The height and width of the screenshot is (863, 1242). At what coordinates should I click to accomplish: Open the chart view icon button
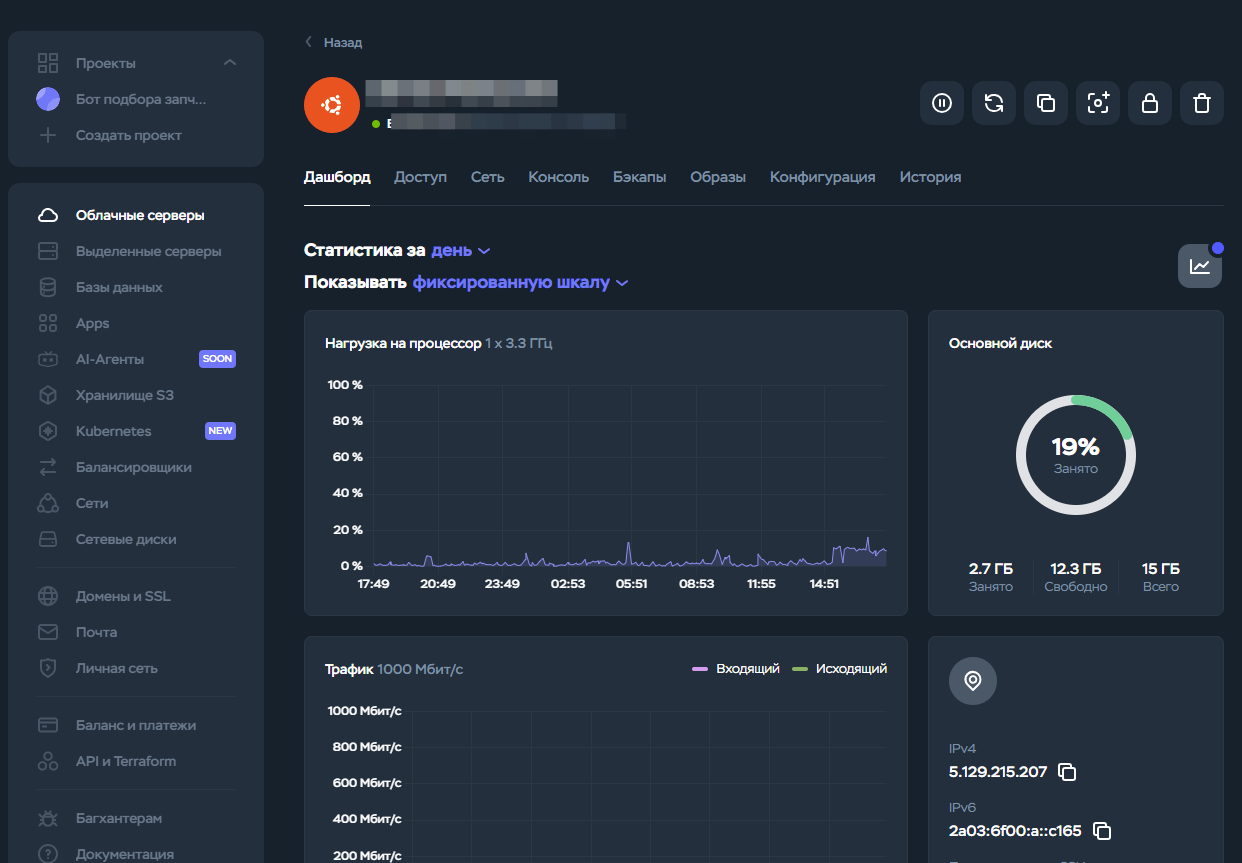(1199, 266)
